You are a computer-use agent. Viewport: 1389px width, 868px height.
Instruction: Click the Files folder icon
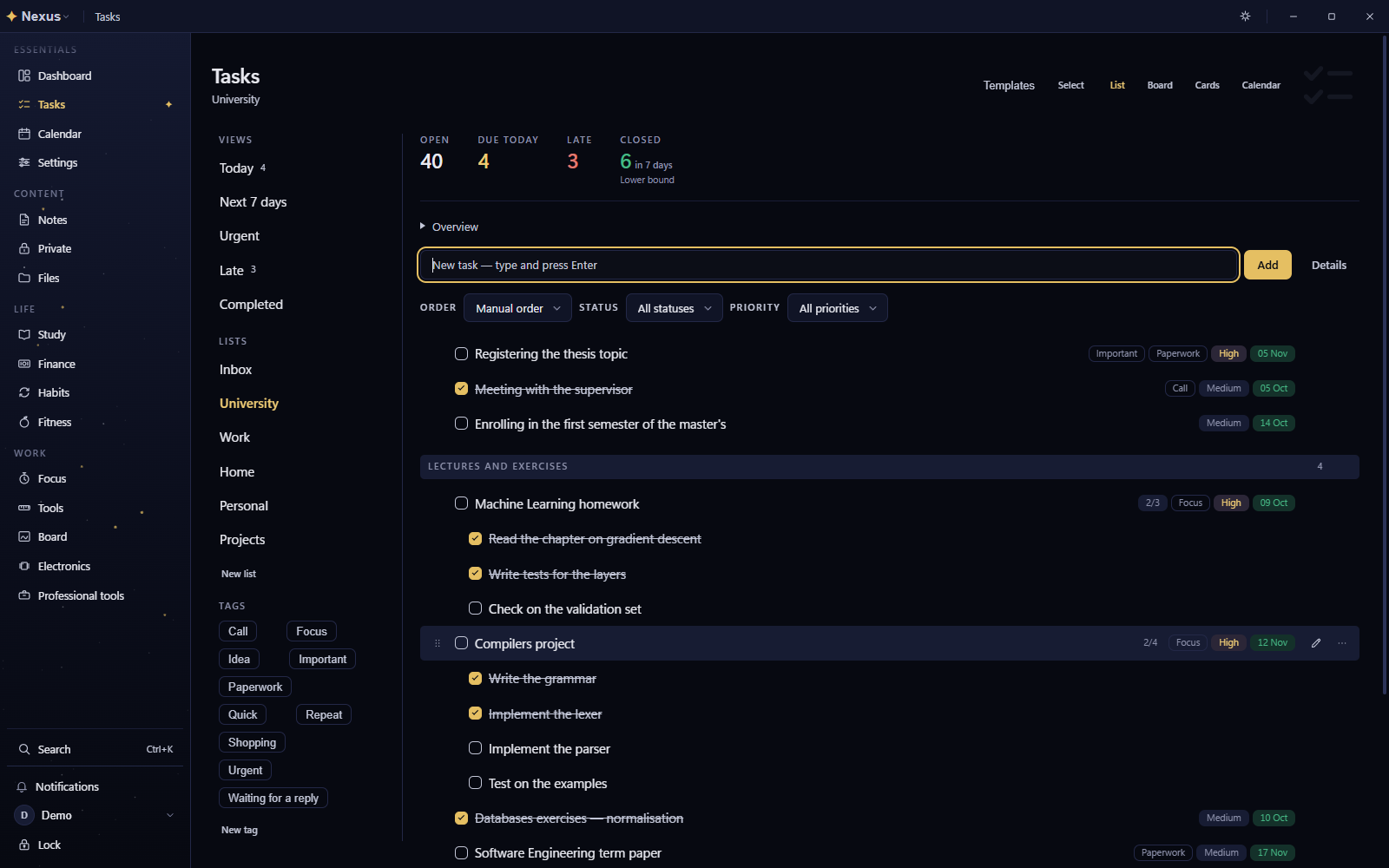pos(24,278)
